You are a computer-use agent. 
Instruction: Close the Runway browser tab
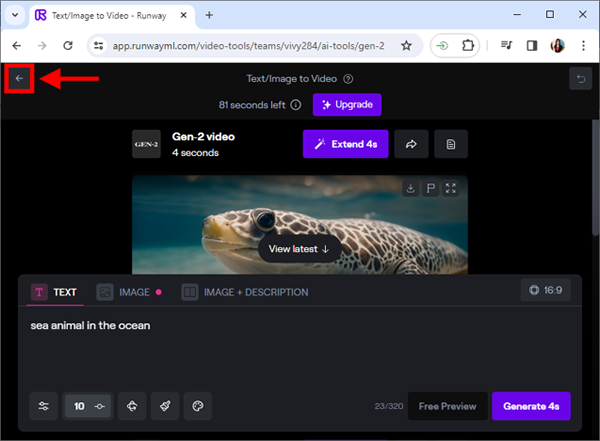pyautogui.click(x=183, y=15)
